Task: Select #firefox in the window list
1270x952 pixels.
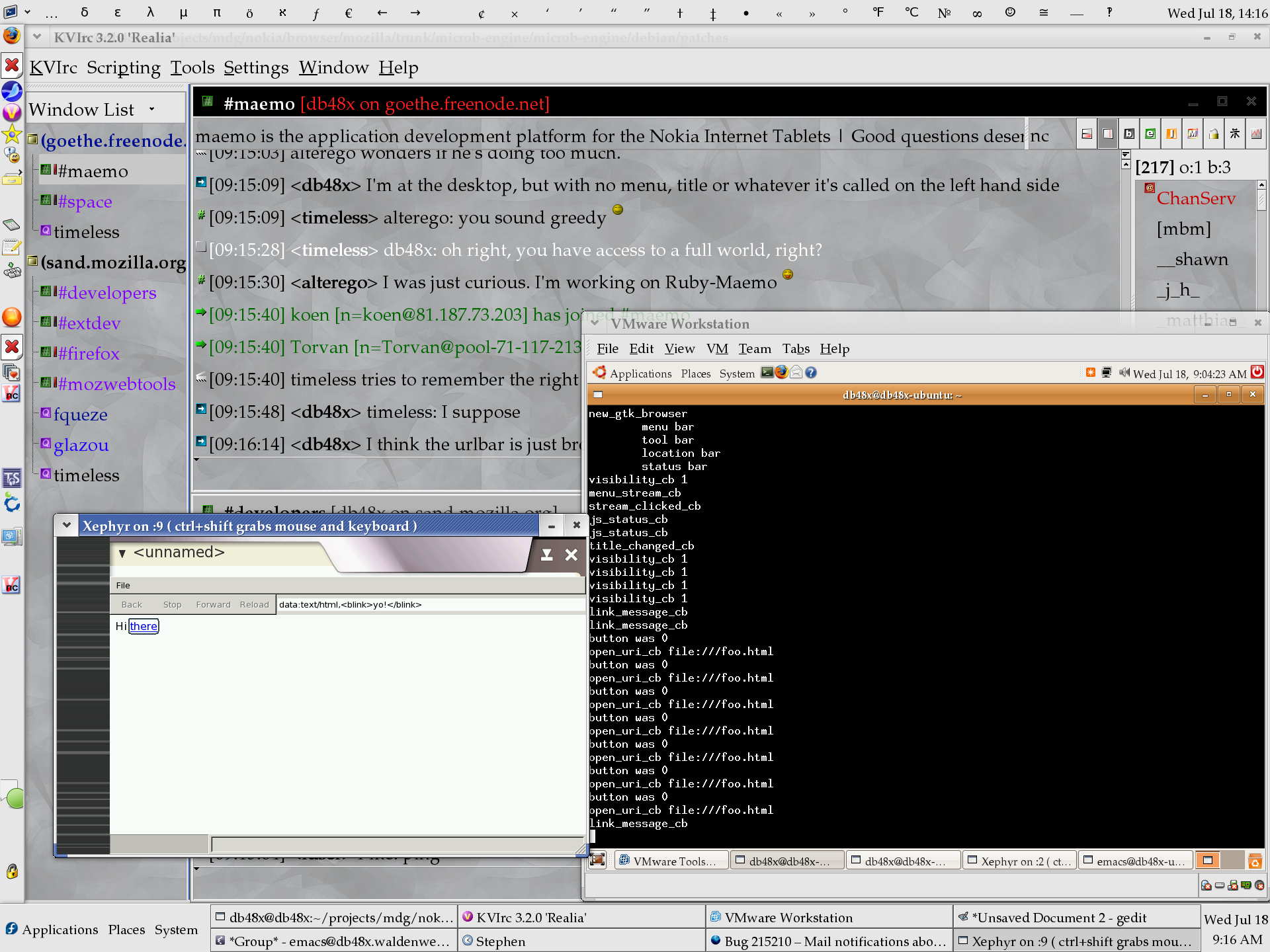Action: [88, 354]
